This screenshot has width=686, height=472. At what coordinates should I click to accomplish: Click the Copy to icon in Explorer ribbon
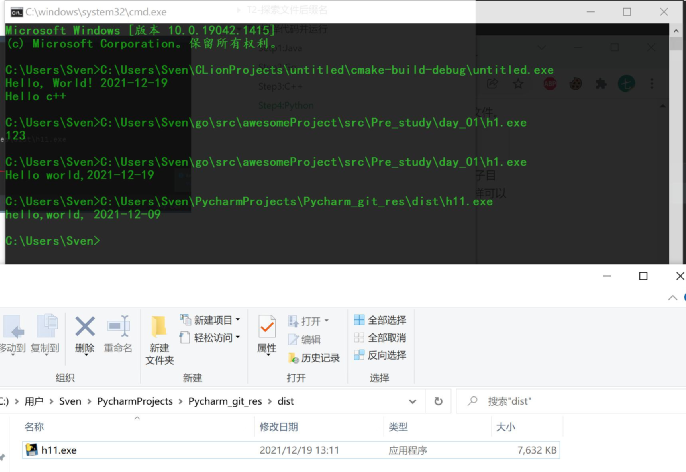coord(47,325)
